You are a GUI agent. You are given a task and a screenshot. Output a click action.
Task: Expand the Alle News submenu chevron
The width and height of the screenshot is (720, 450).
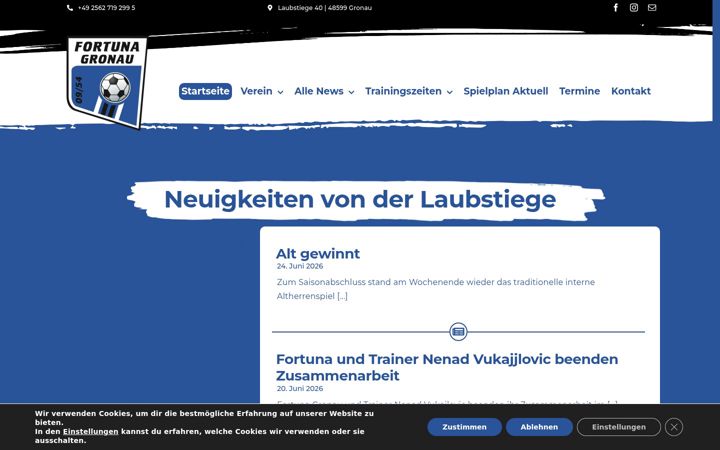(351, 92)
